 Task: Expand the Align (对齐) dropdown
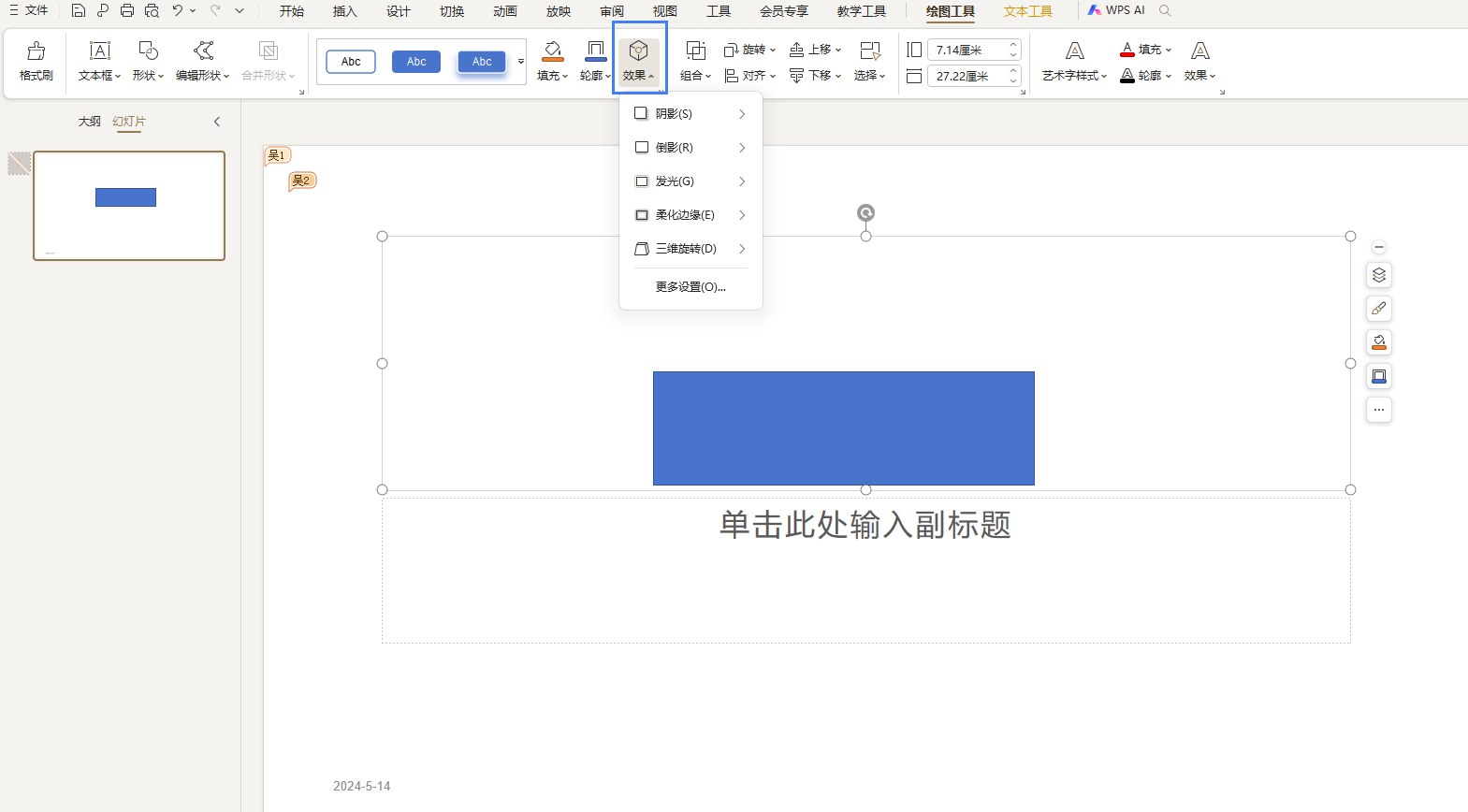(750, 76)
